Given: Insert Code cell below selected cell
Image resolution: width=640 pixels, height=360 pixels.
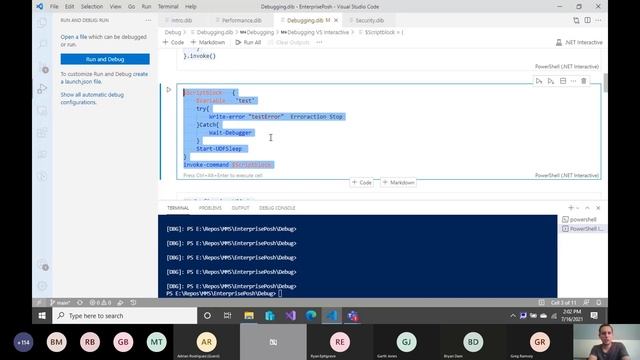Looking at the screenshot, I should click(x=362, y=182).
